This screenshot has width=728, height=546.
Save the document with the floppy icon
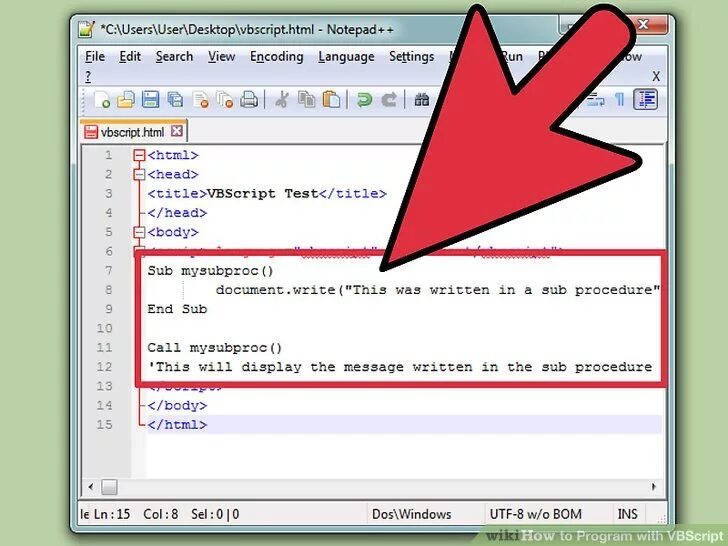pyautogui.click(x=150, y=100)
